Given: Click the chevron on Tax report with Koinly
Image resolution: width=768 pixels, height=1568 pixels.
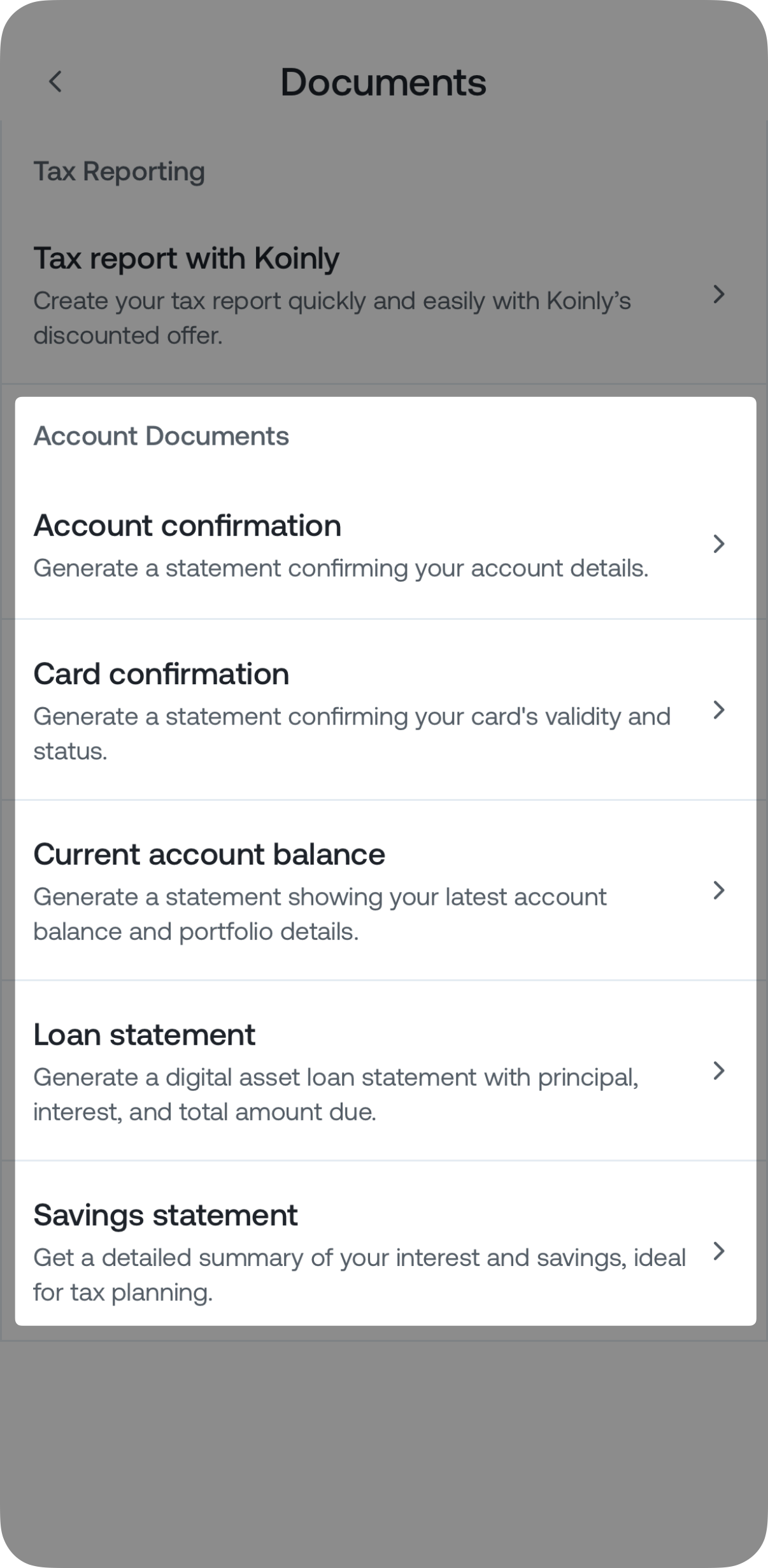Looking at the screenshot, I should (x=719, y=295).
